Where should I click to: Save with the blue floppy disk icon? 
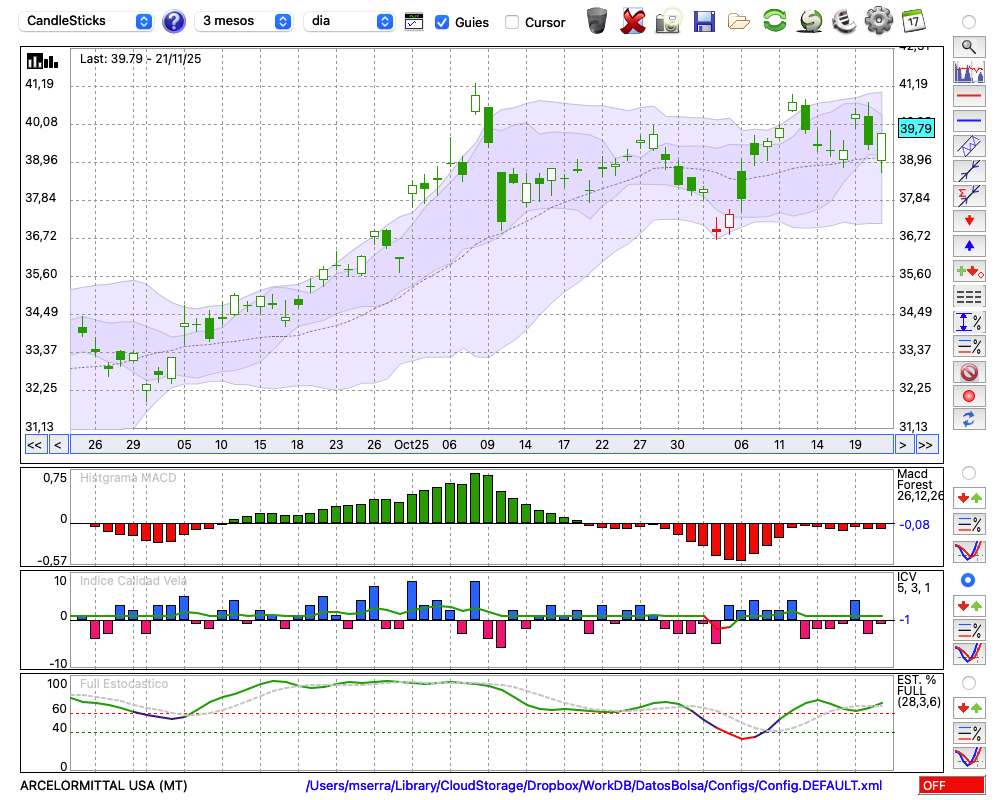[704, 21]
